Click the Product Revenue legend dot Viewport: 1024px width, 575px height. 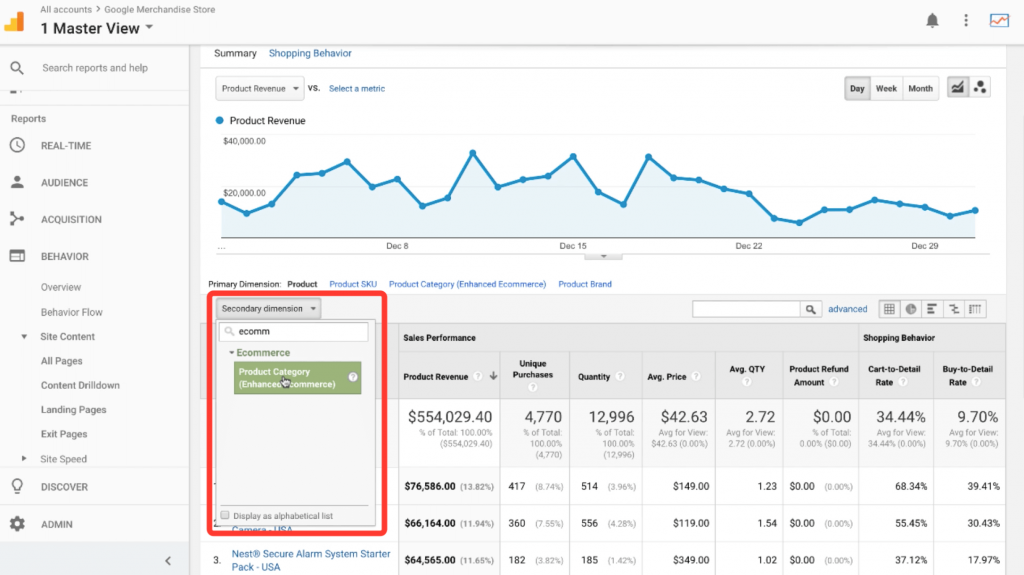coord(219,120)
